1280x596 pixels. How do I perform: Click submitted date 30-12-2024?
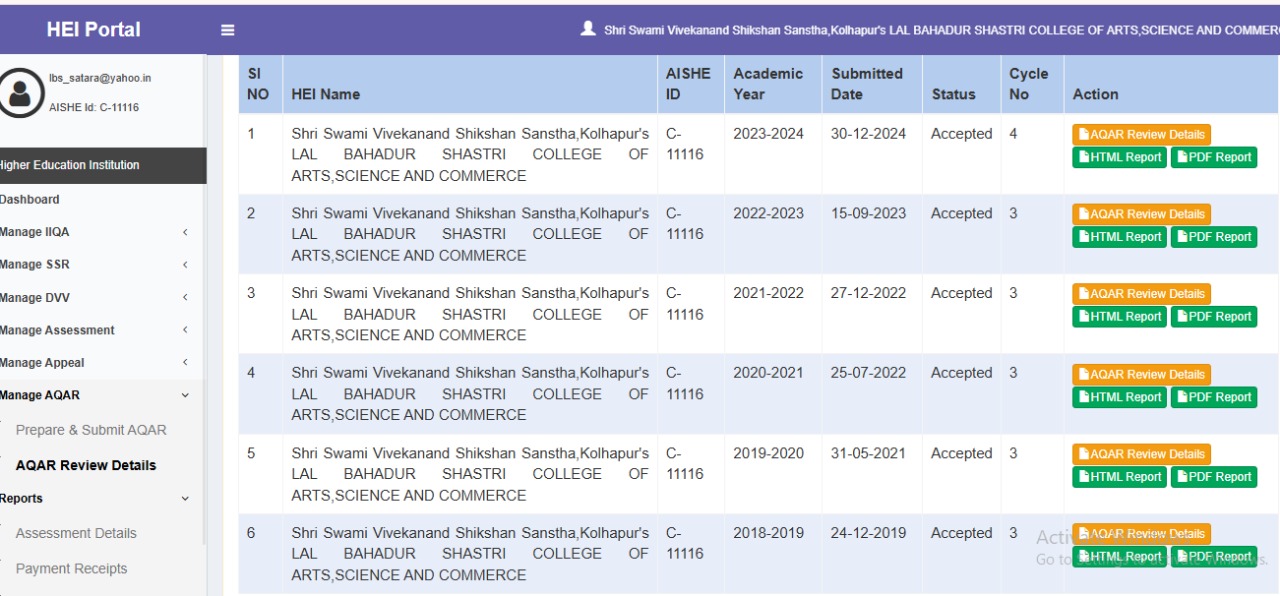point(868,134)
